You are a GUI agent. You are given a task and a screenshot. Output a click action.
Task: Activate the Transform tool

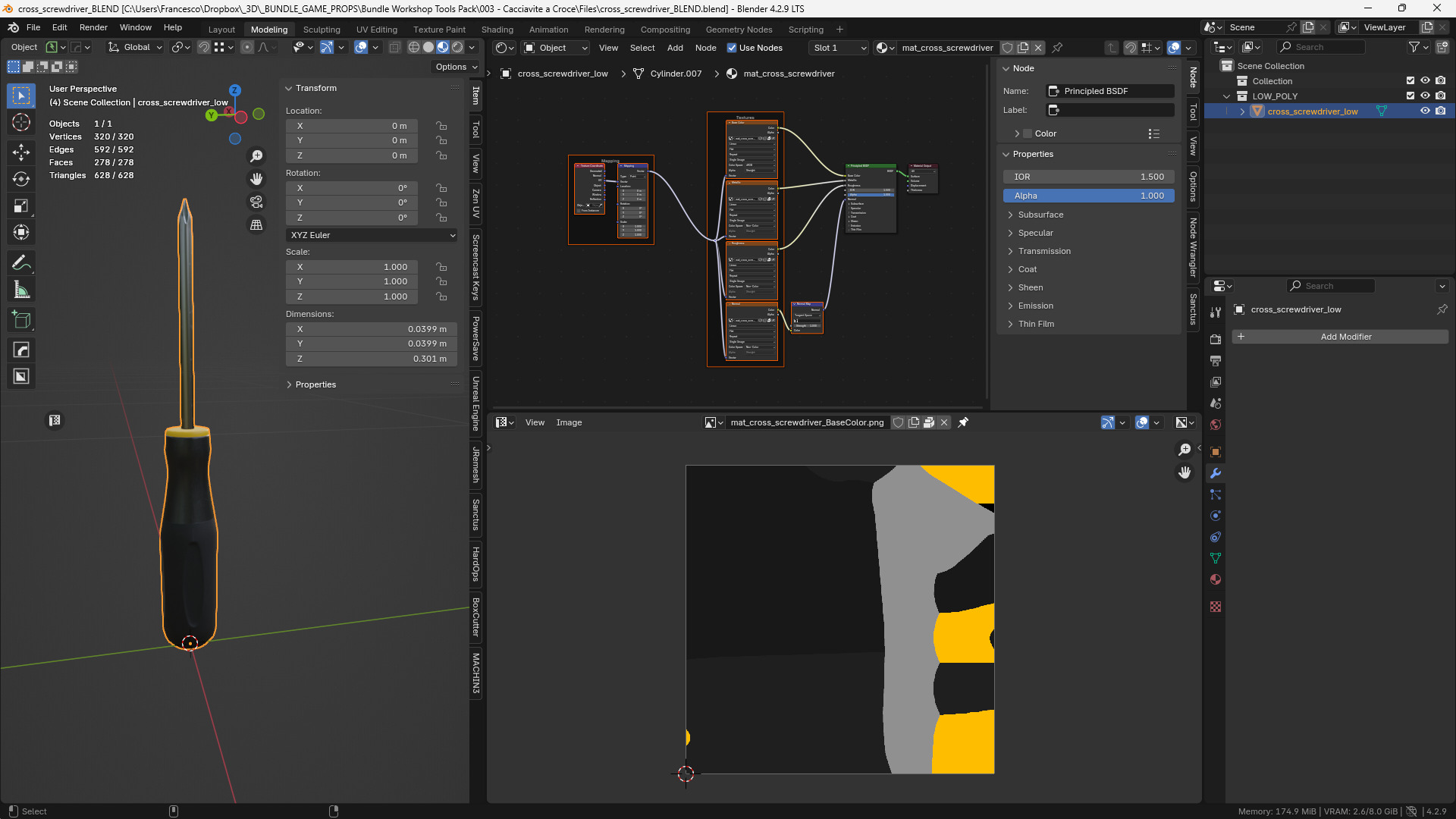tap(21, 233)
